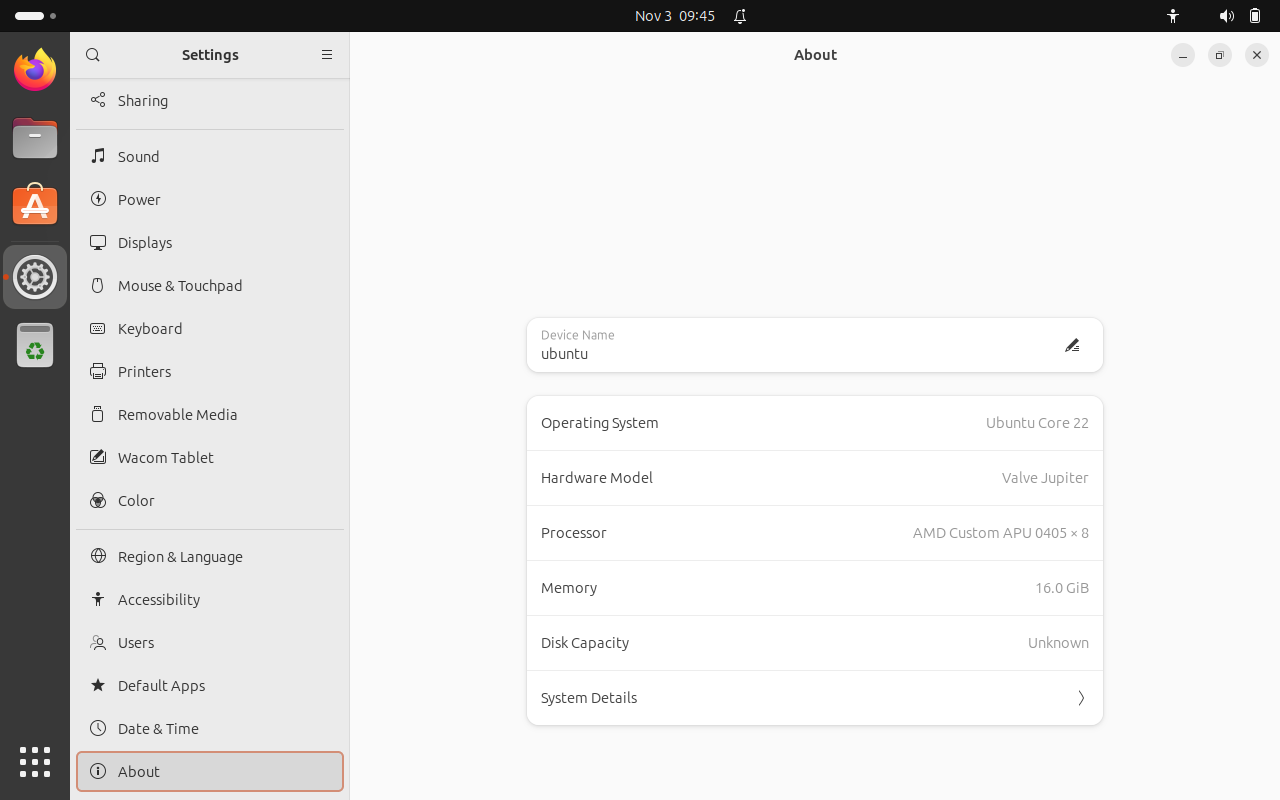Screen dimensions: 1280x800
Task: Open Files from the dock
Action: coord(35,138)
